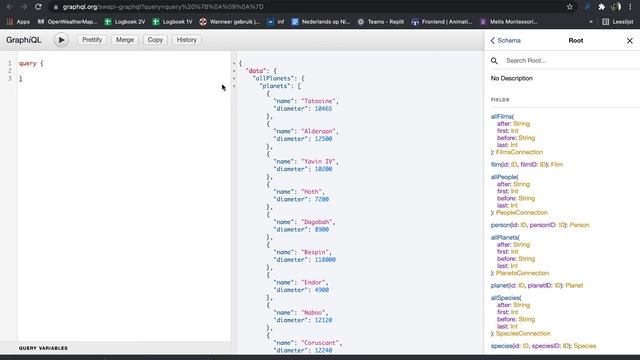Open the Species return type

coord(584,346)
